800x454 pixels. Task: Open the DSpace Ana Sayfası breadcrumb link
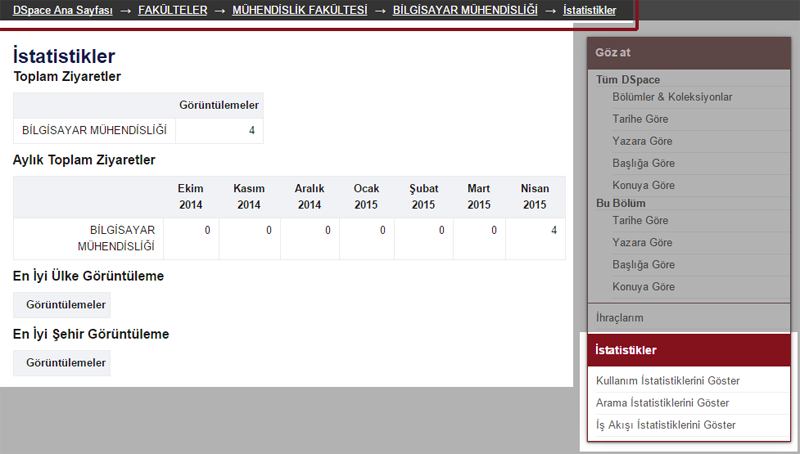click(62, 10)
